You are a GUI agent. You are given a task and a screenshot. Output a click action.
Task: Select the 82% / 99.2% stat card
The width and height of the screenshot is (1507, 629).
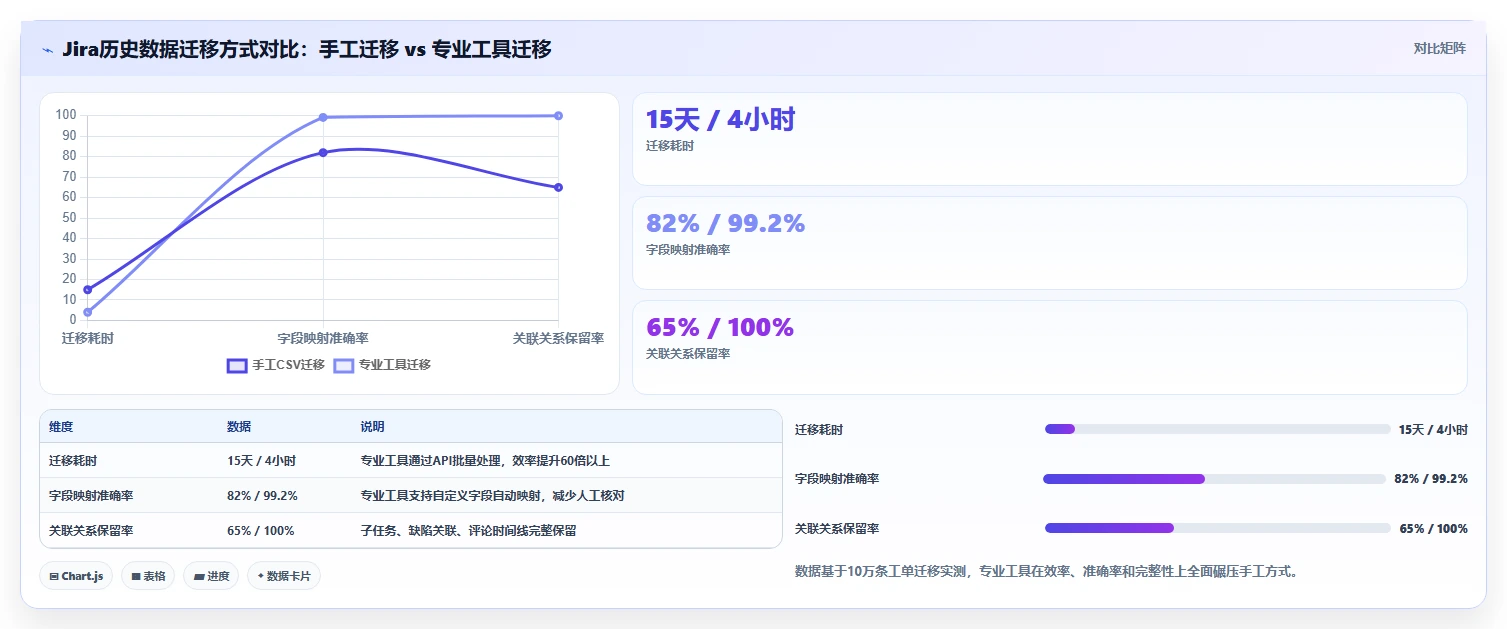pyautogui.click(x=1049, y=243)
